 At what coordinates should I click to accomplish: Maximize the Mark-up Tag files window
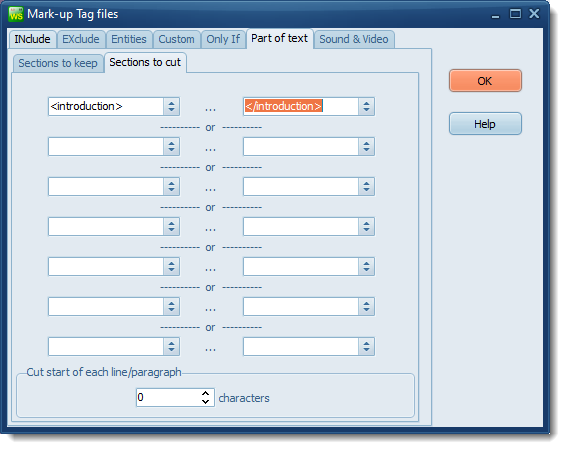(515, 14)
